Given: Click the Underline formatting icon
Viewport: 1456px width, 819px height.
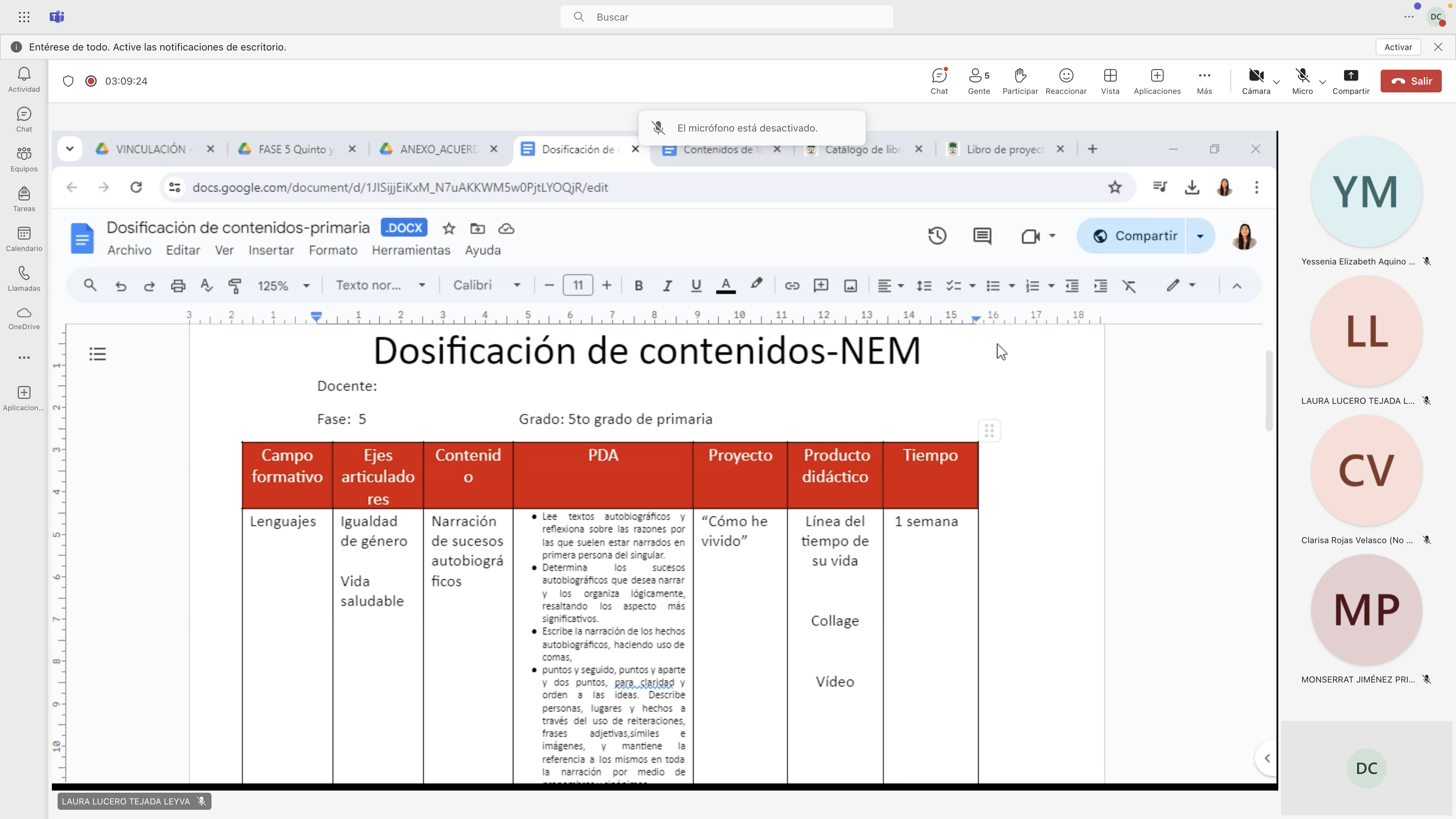Looking at the screenshot, I should pyautogui.click(x=697, y=286).
